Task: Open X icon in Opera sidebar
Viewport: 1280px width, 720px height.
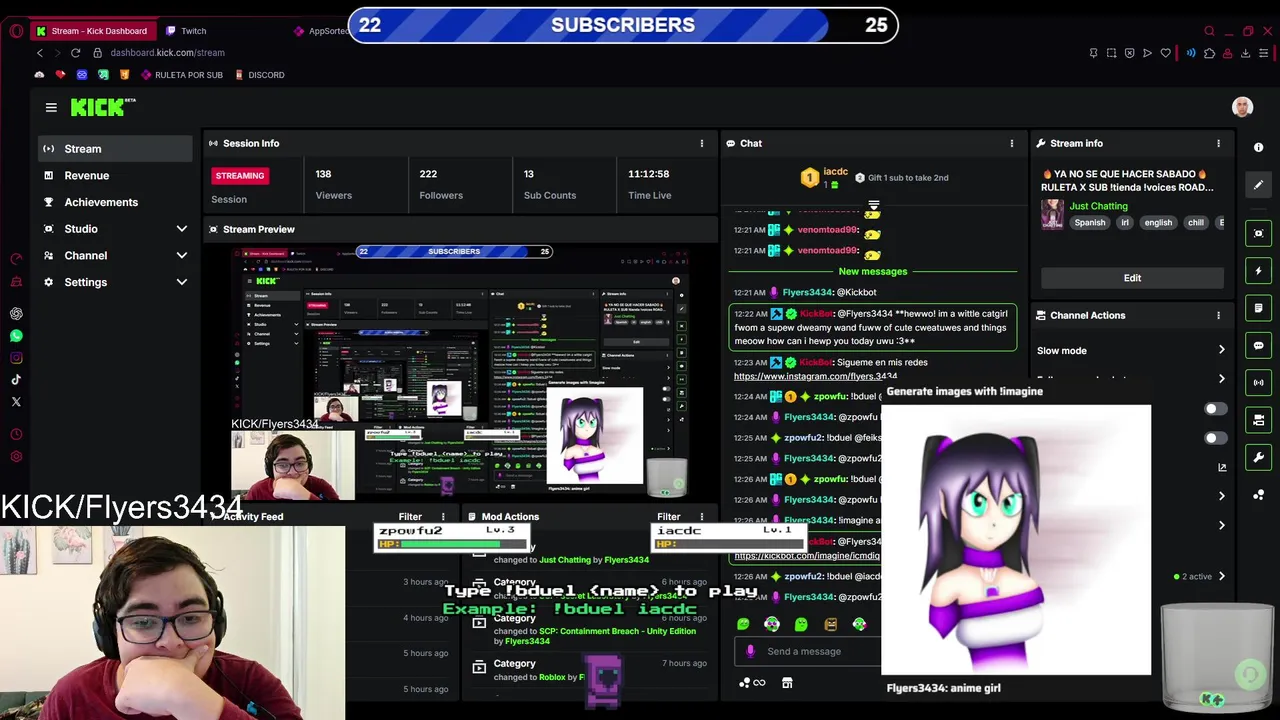Action: 16,401
